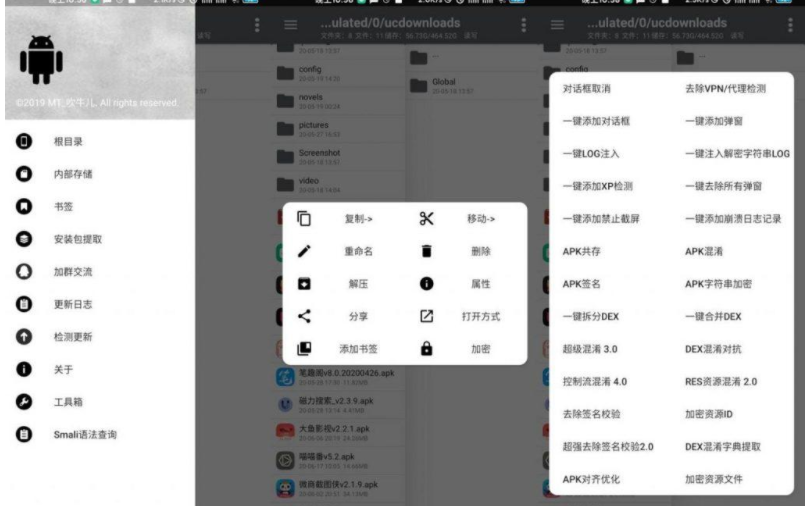This screenshot has height=506, width=805.
Task: Click the archive icon next to 解压
Action: pos(304,284)
